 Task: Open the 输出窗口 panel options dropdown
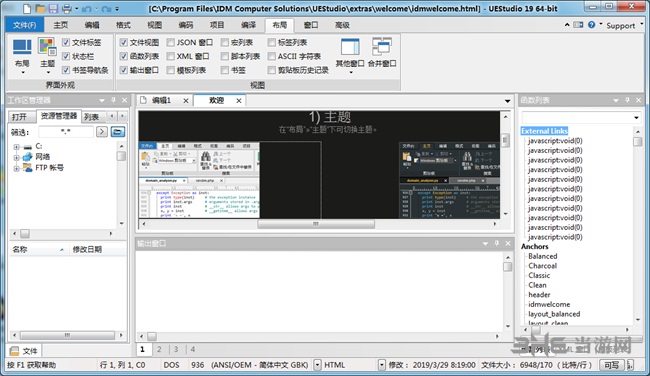(x=485, y=244)
